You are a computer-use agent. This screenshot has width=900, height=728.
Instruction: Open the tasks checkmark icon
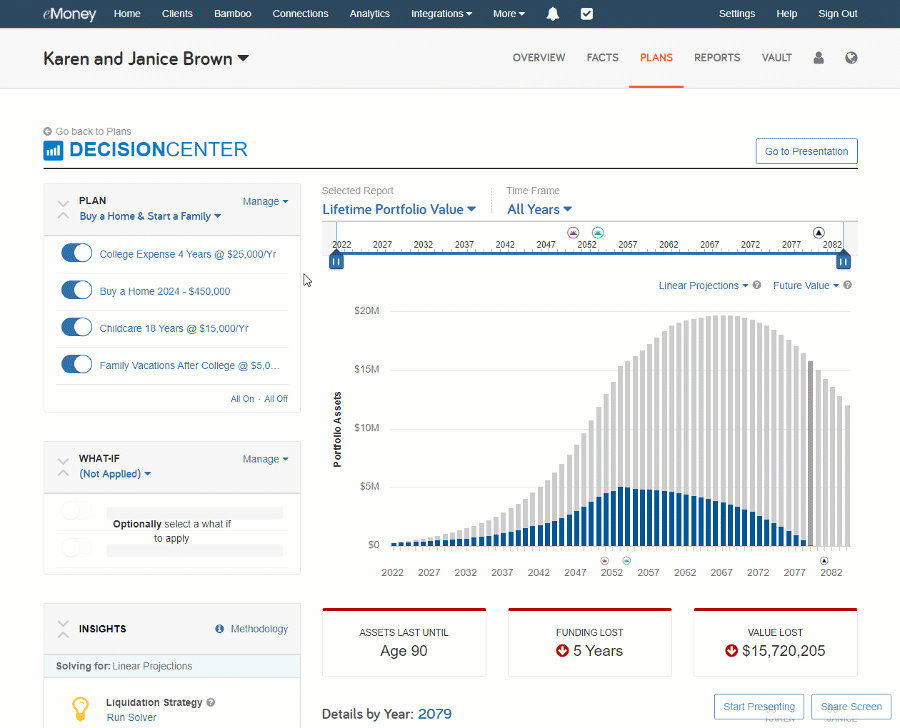point(587,14)
